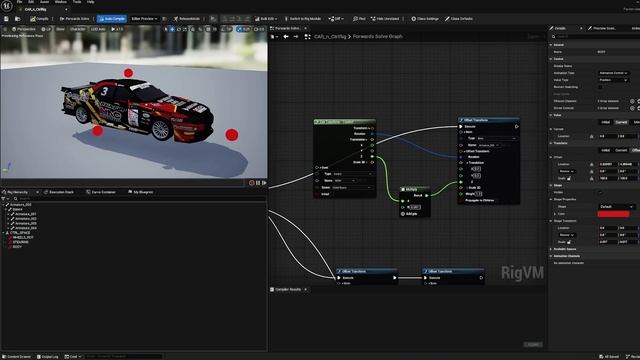The width and height of the screenshot is (640, 360).
Task: Open the Edit menu
Action: point(31,2)
